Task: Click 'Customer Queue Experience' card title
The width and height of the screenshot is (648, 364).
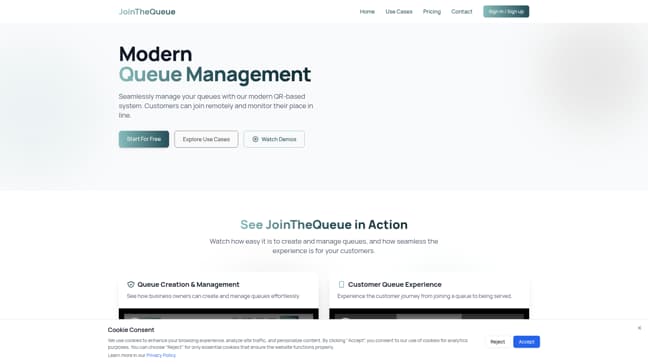Action: pyautogui.click(x=395, y=284)
